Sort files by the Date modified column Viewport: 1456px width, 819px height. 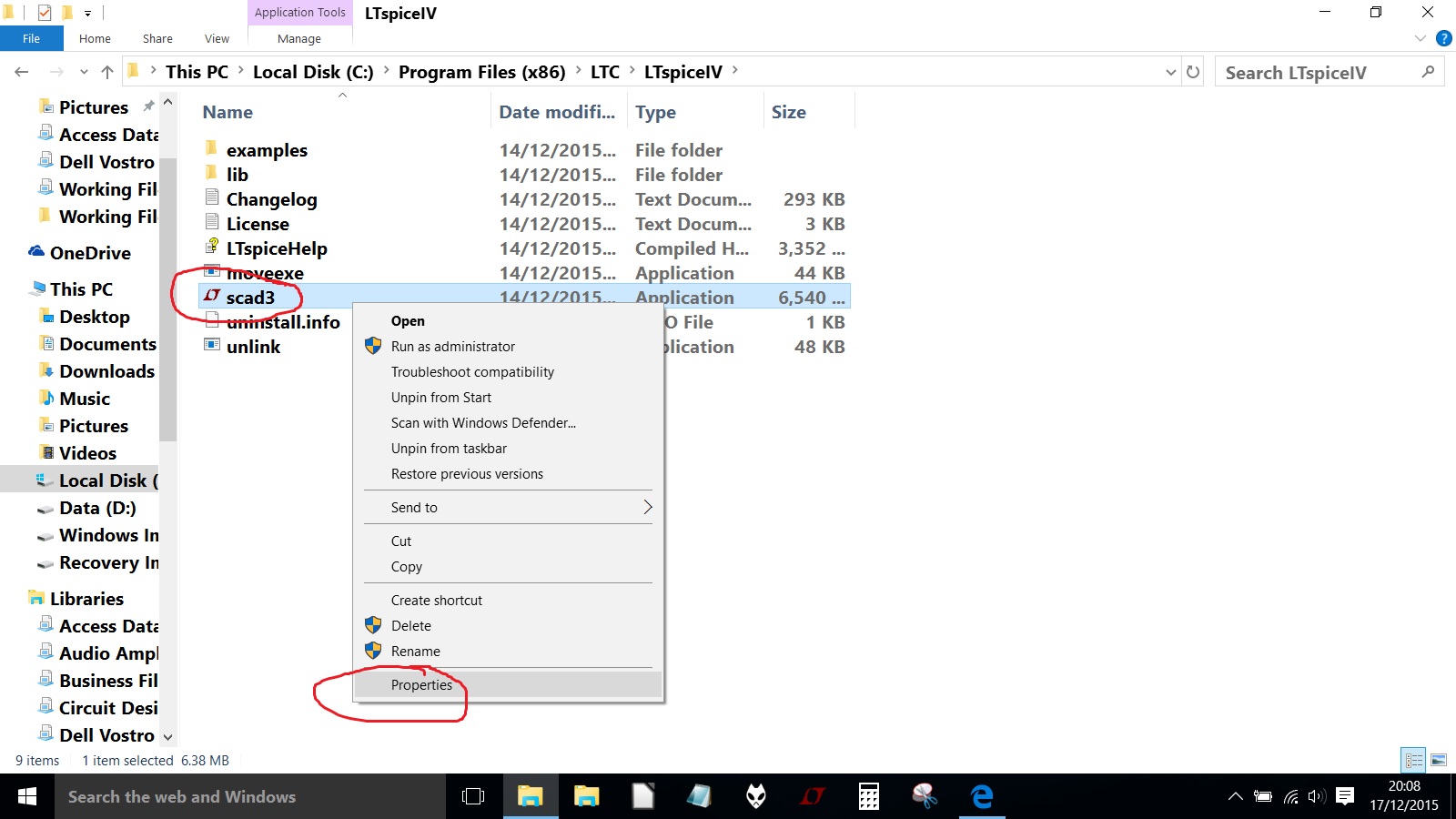point(558,112)
